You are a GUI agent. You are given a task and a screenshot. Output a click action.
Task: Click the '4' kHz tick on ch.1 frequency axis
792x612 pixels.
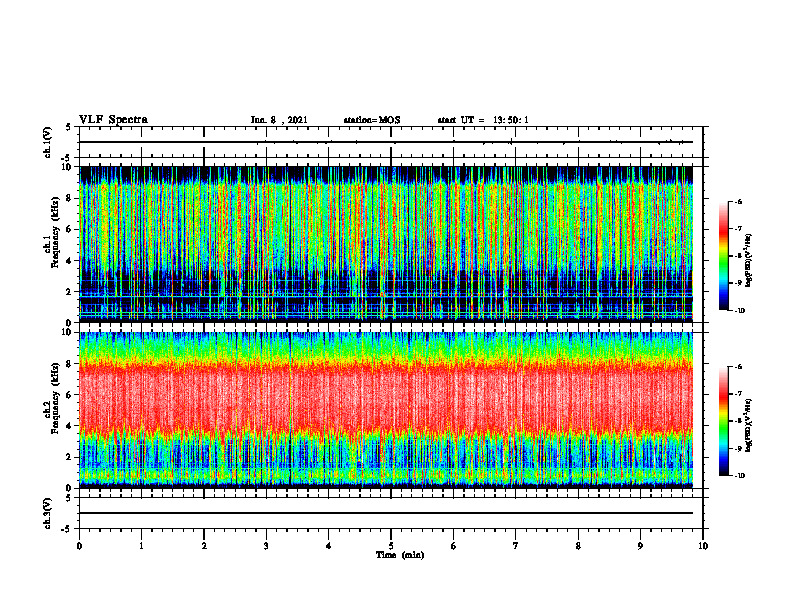[71, 261]
